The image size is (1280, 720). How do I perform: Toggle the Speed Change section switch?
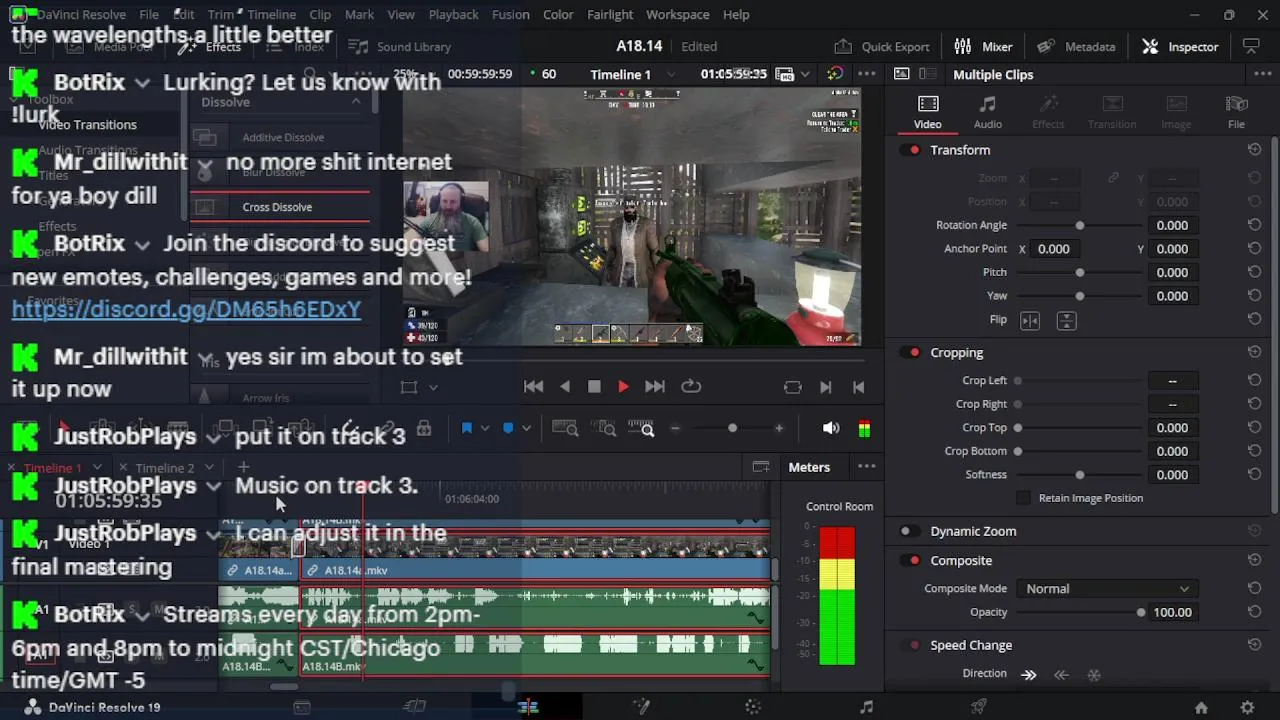coord(910,645)
